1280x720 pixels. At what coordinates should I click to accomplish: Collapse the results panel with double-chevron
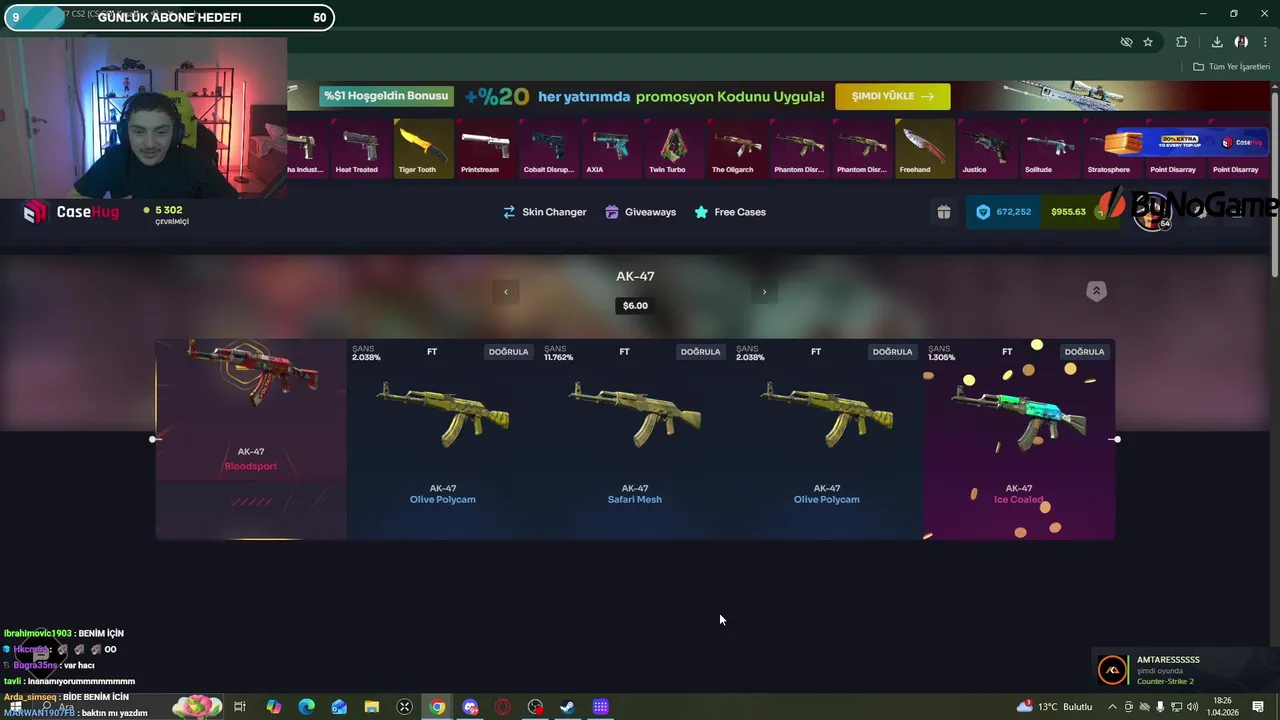1096,291
